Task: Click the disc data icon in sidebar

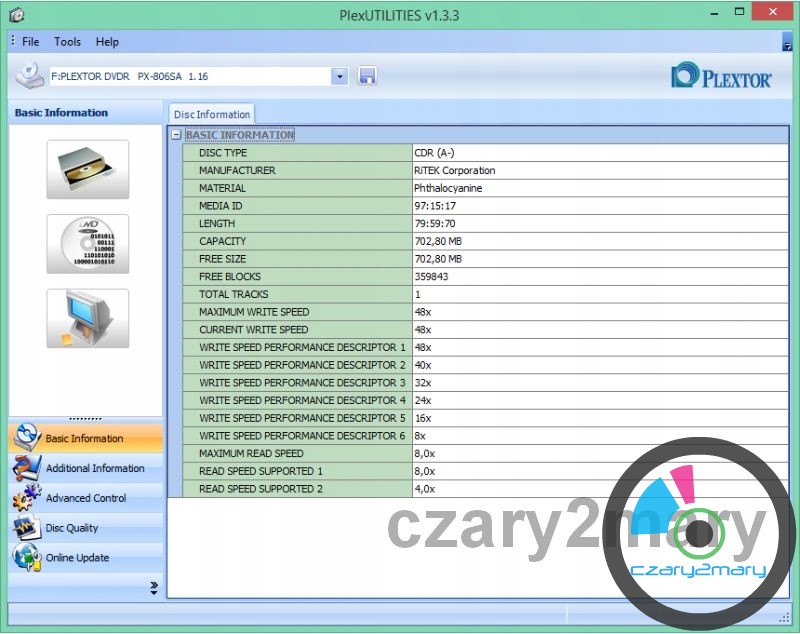Action: click(87, 244)
